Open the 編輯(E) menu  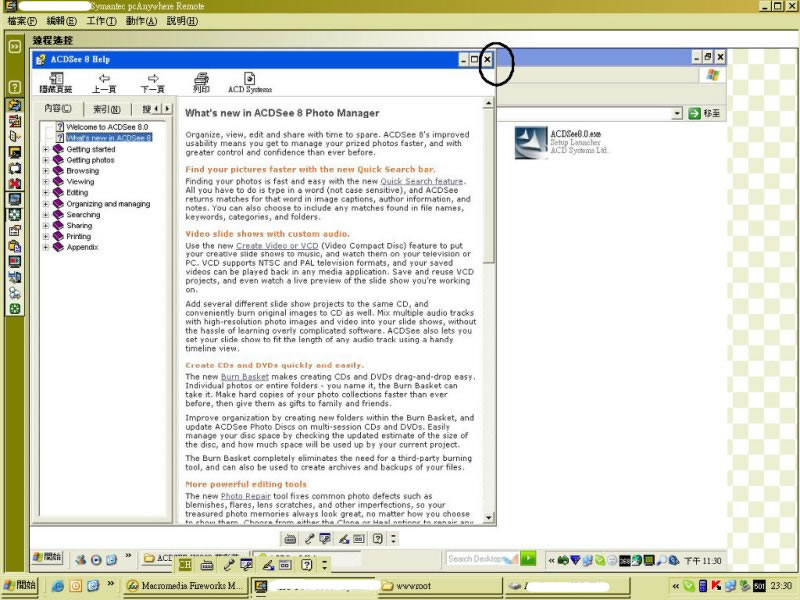[61, 21]
